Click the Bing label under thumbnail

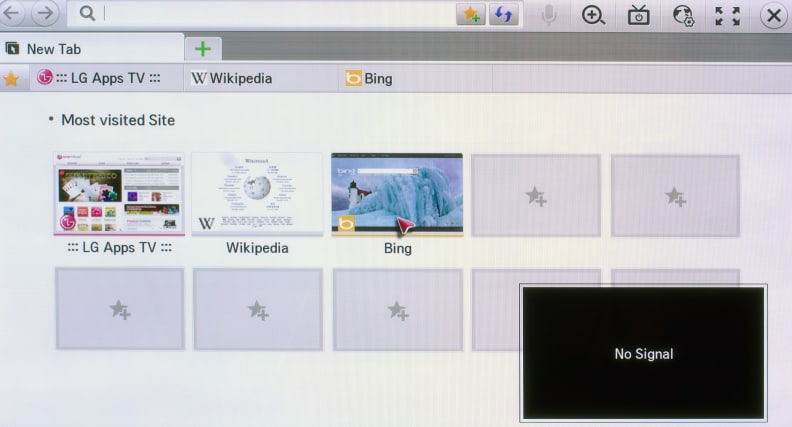point(398,248)
